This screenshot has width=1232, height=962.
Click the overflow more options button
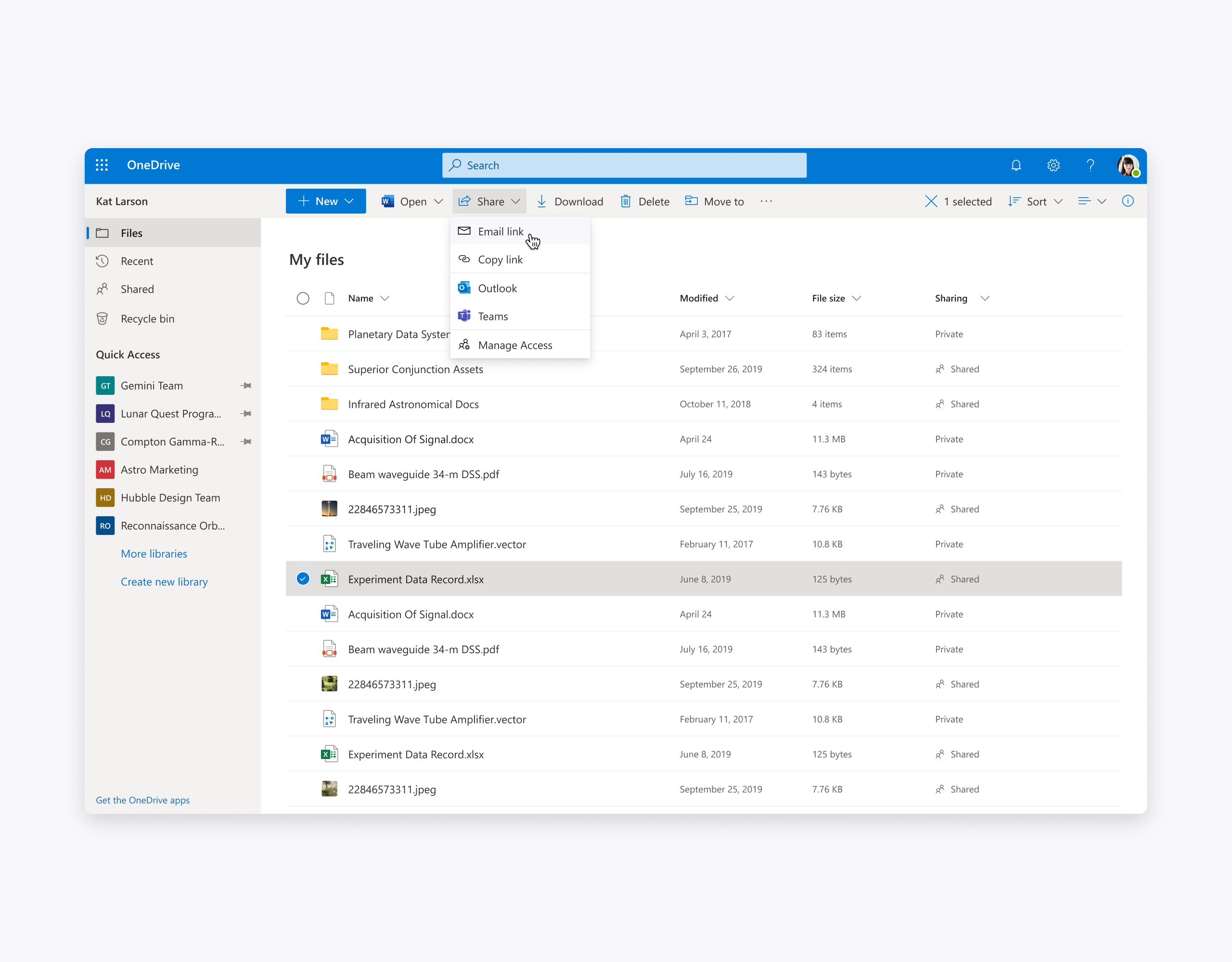click(767, 201)
